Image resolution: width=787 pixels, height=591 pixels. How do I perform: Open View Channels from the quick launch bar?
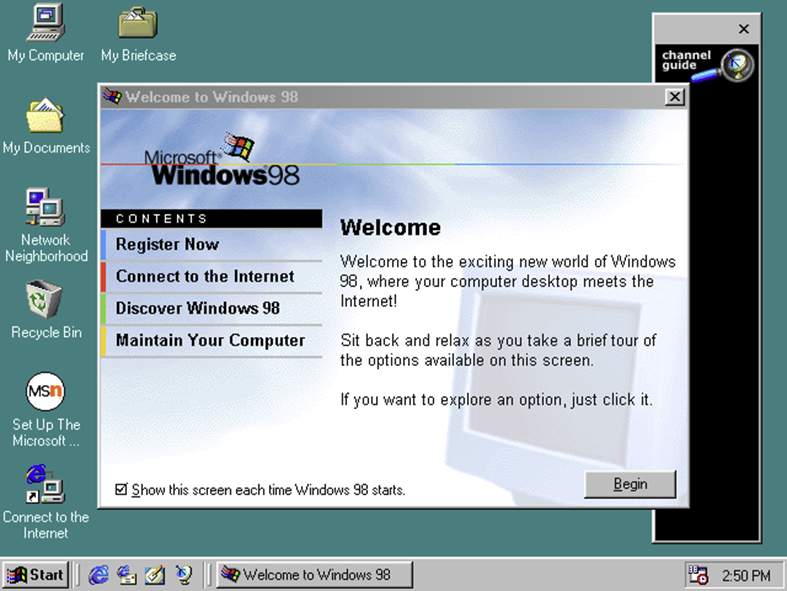(184, 574)
